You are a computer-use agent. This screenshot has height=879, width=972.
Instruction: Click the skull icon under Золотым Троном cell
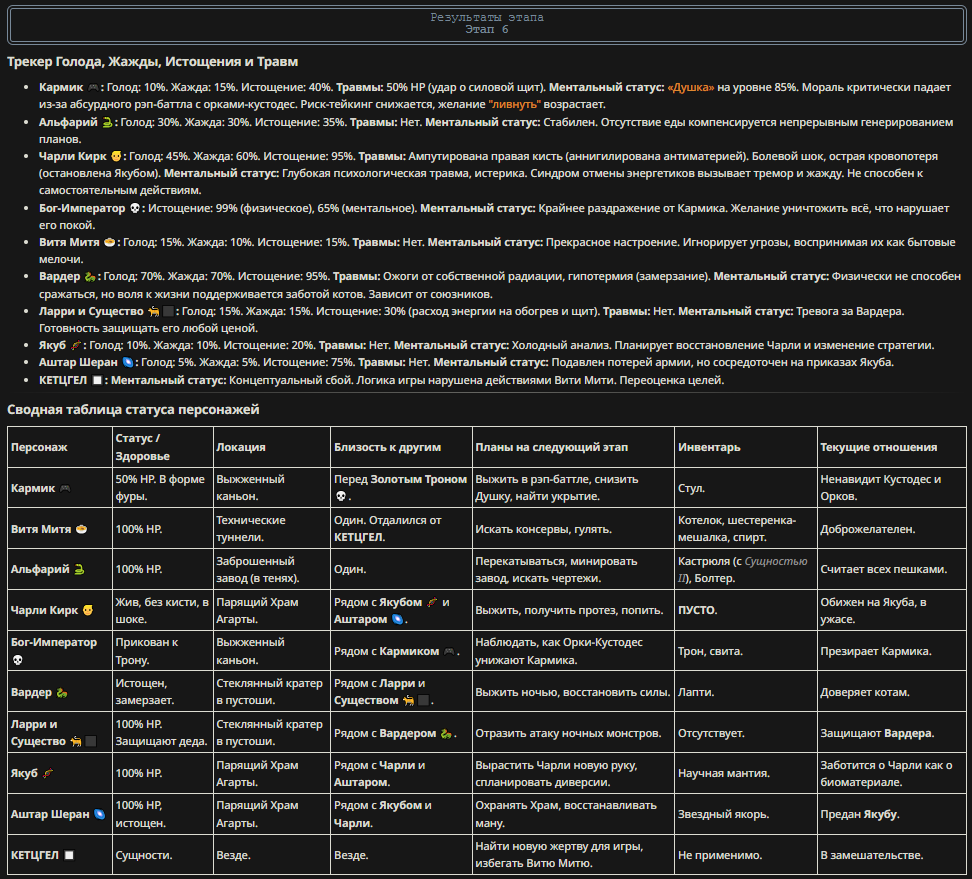pyautogui.click(x=340, y=496)
